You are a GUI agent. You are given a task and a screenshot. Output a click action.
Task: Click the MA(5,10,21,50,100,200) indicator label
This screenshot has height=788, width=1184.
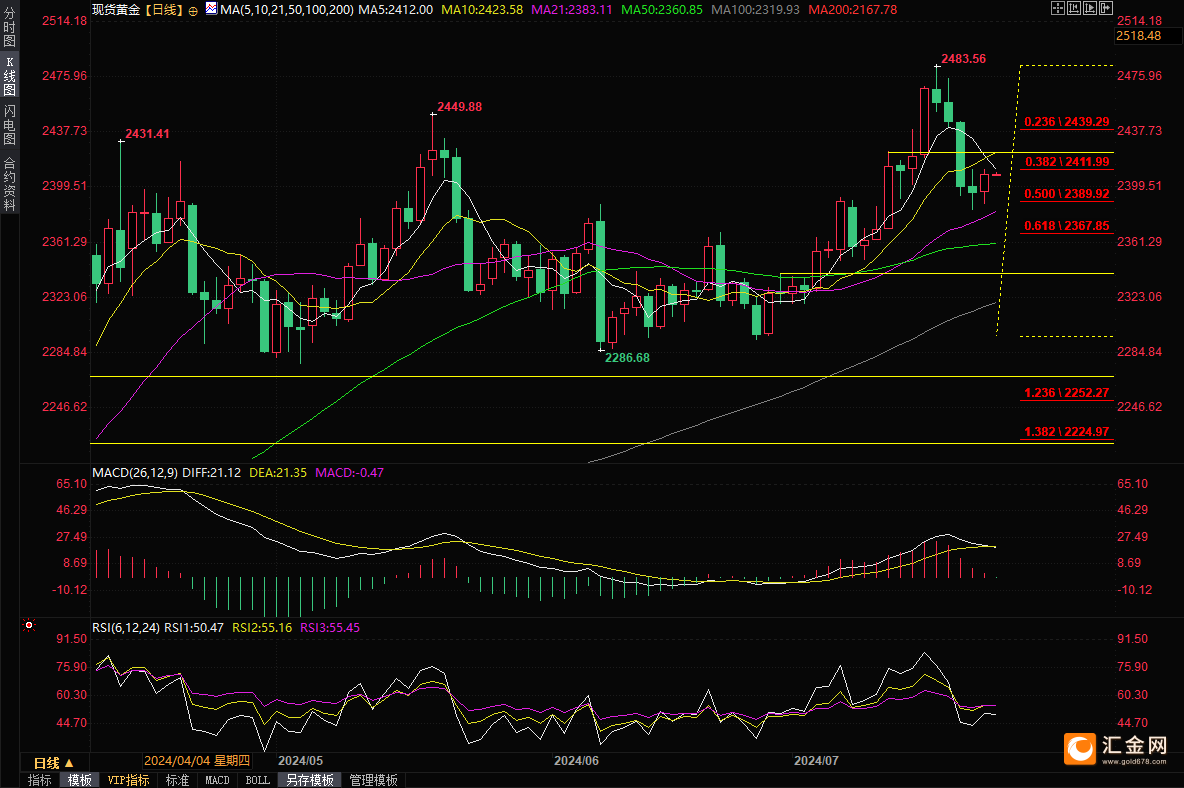288,10
